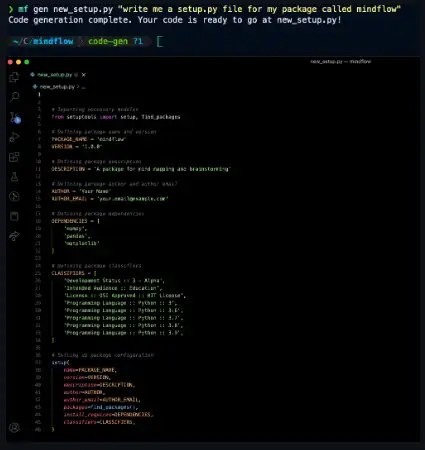Click the Python file icon in the breadcrumb
Screen dimensions: 425x450
[35, 87]
